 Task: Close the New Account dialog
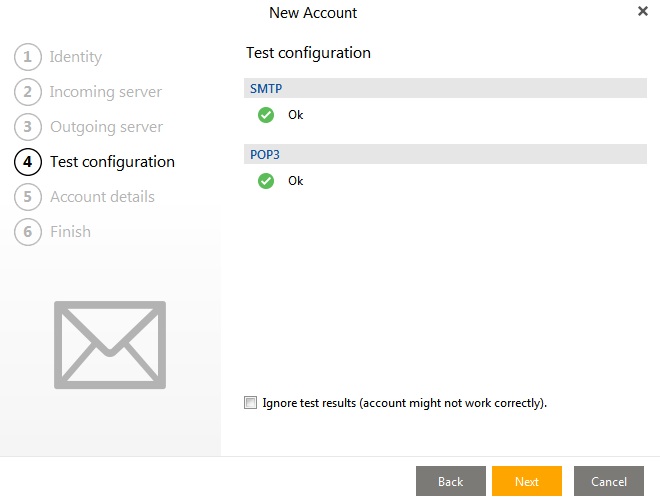tap(643, 11)
